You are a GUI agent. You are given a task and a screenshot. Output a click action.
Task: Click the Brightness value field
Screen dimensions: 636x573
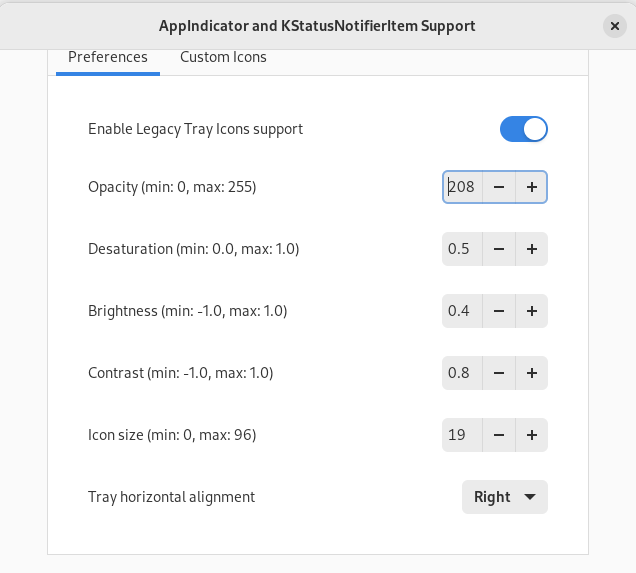pyautogui.click(x=462, y=311)
